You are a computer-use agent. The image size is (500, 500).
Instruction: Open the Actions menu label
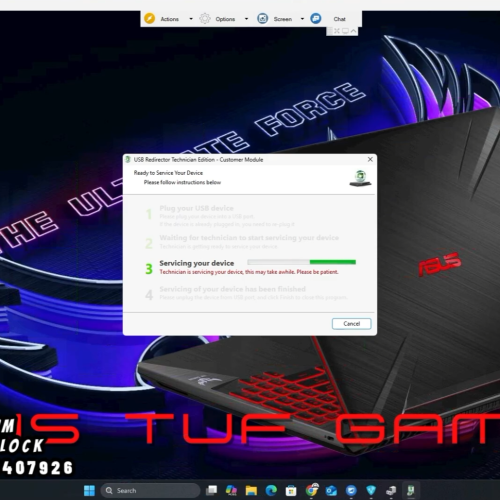coord(169,19)
